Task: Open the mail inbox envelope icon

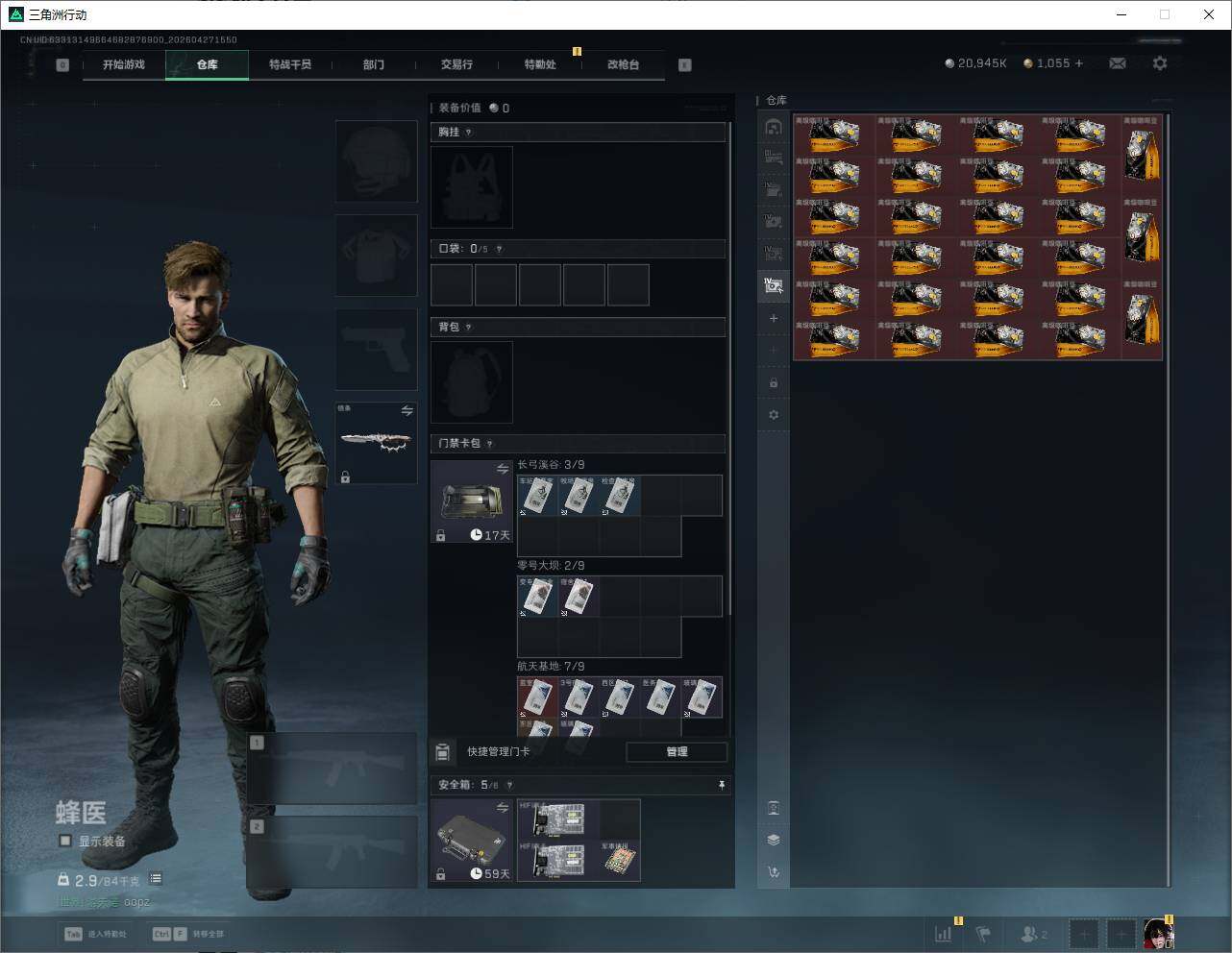Action: [1118, 63]
